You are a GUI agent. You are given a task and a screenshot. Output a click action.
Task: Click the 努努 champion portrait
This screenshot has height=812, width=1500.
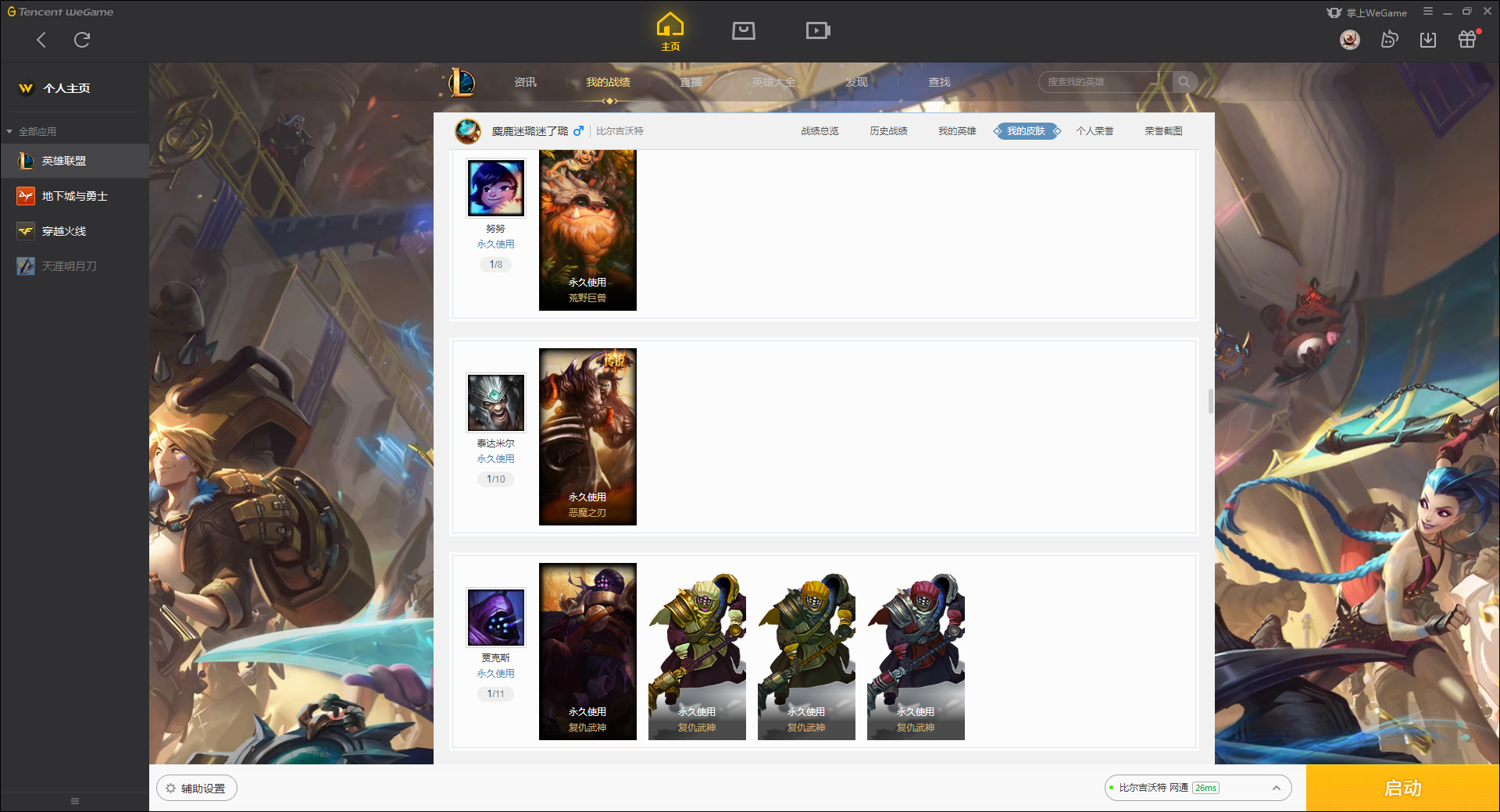pos(496,188)
